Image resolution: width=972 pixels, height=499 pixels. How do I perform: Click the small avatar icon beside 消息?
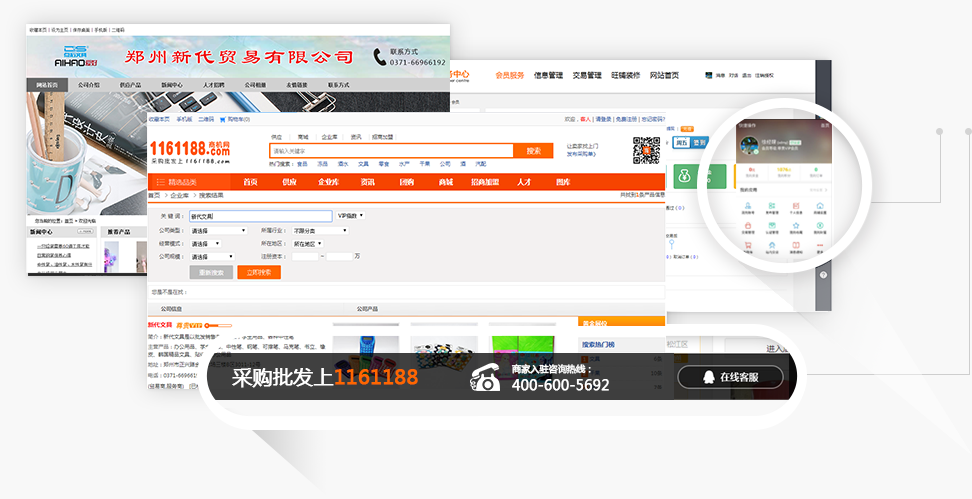[709, 75]
